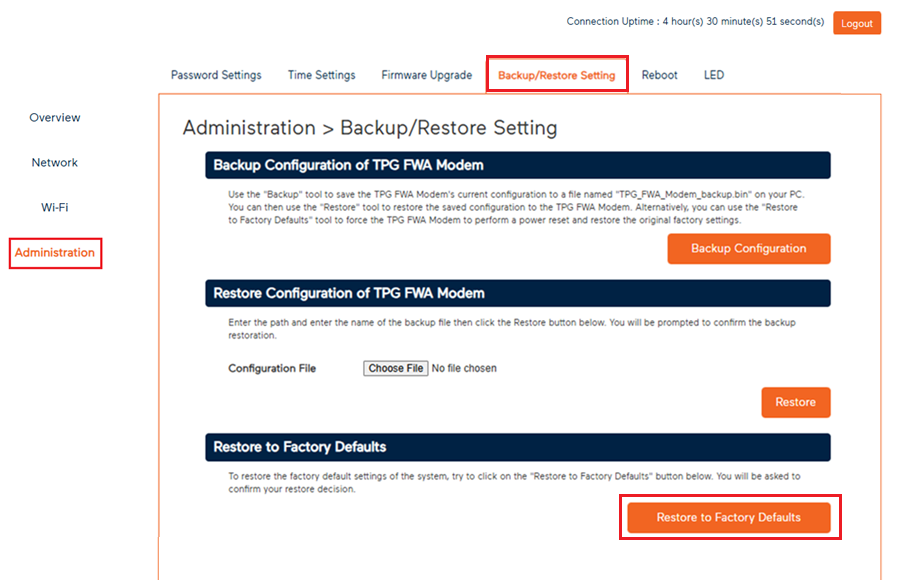
Task: Click the Restore button
Action: 795,402
